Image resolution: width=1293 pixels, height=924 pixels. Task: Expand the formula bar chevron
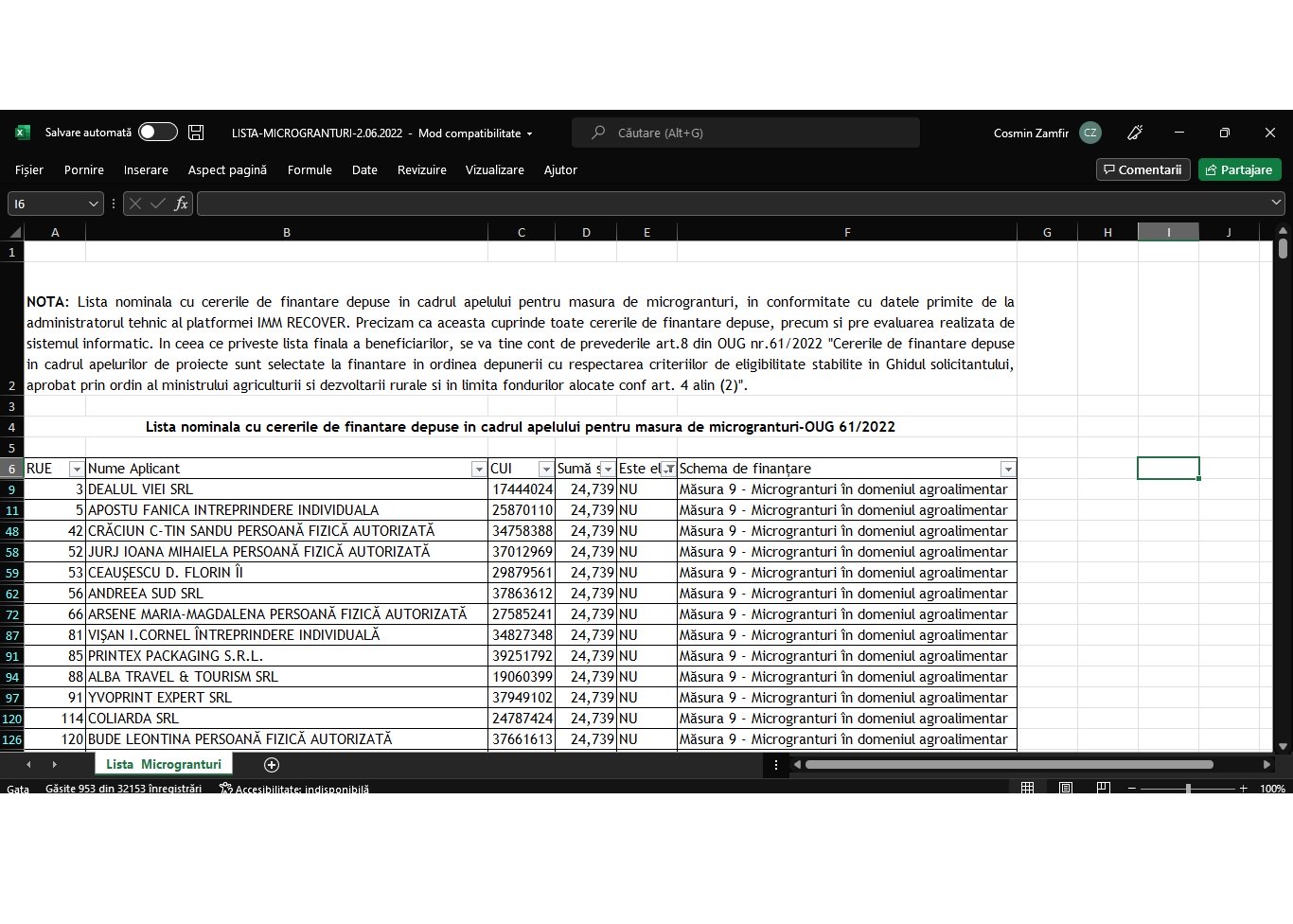click(1276, 202)
